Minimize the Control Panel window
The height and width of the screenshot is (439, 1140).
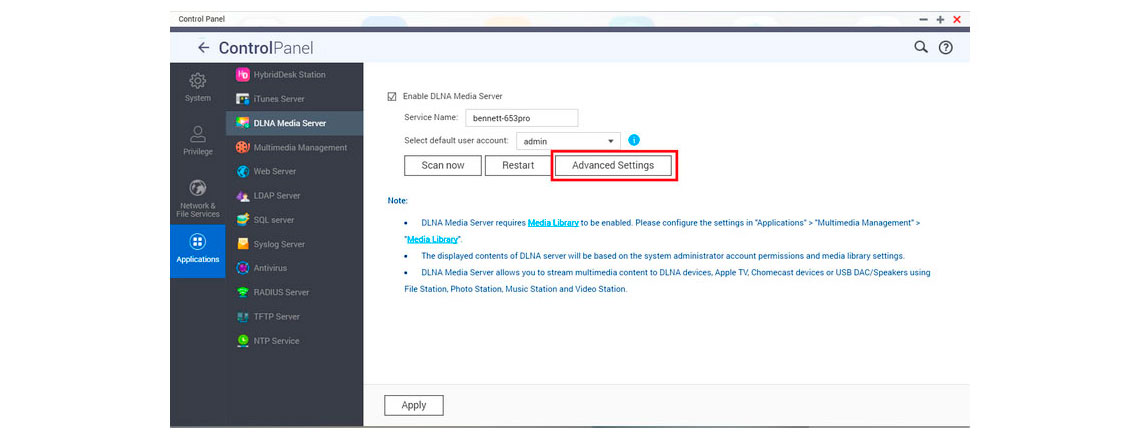[x=923, y=20]
